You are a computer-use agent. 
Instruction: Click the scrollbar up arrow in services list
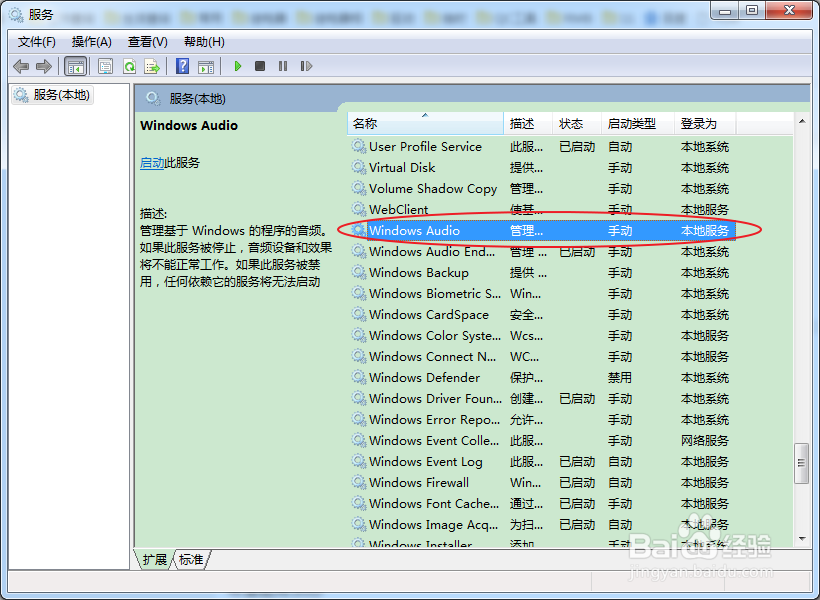[x=802, y=121]
